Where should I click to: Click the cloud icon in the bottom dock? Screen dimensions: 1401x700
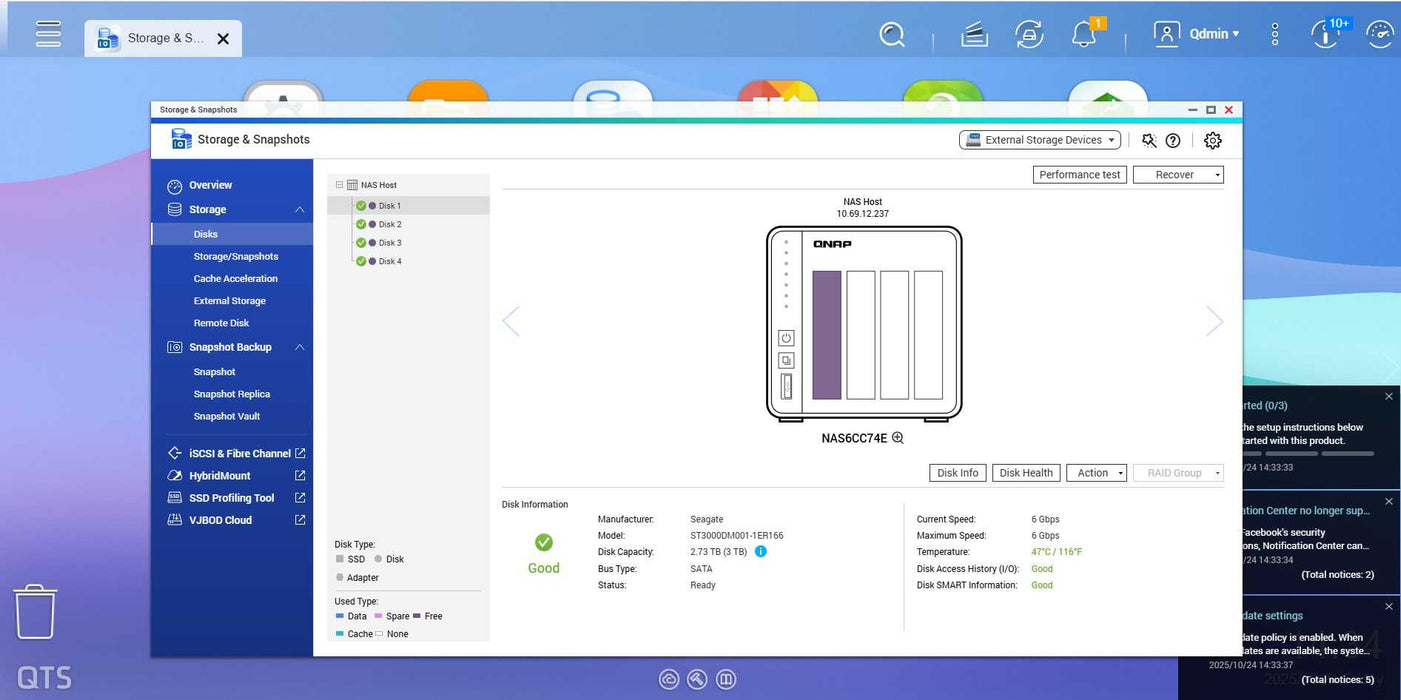click(x=669, y=679)
